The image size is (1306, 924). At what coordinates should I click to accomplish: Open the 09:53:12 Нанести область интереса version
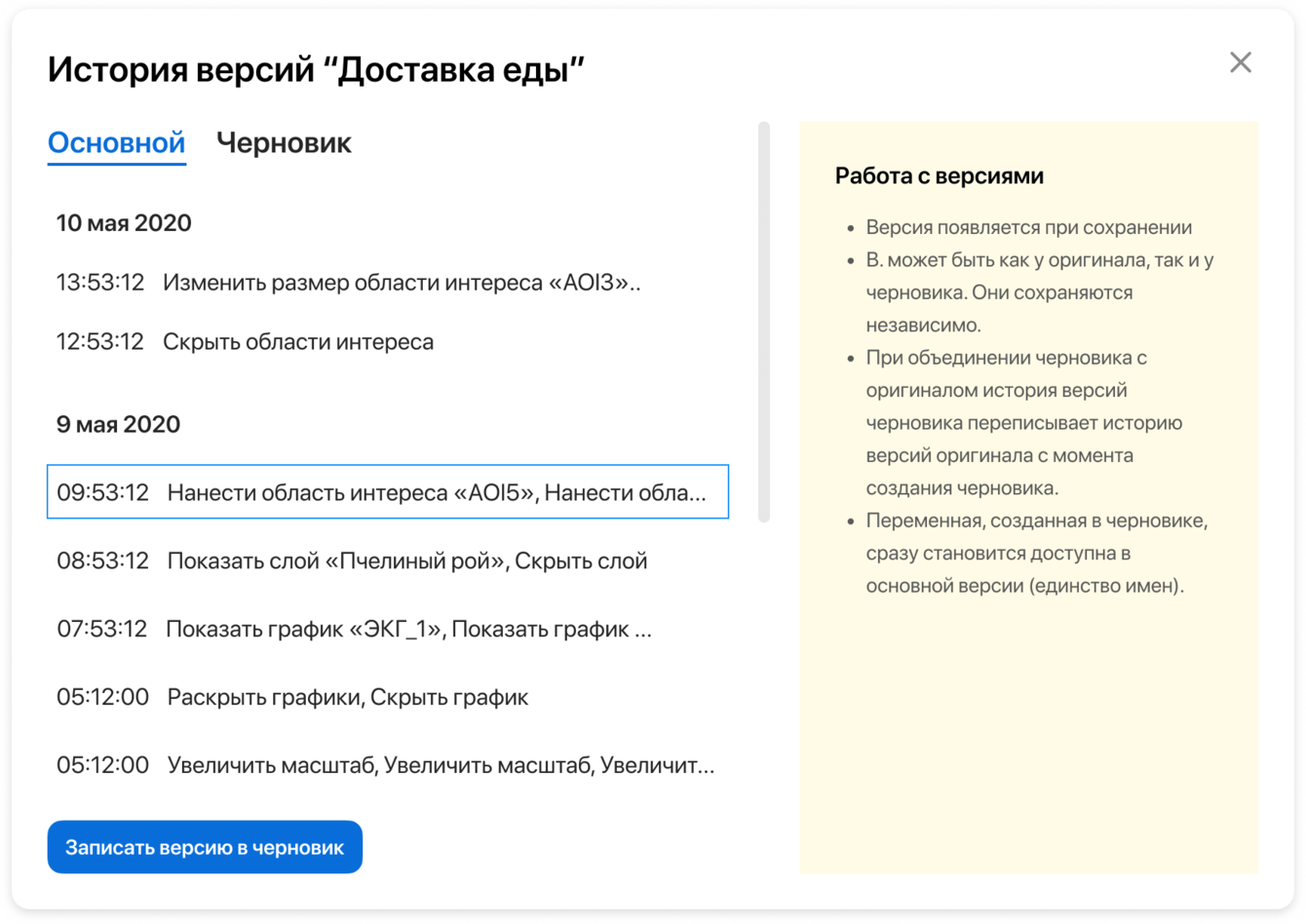tap(388, 492)
